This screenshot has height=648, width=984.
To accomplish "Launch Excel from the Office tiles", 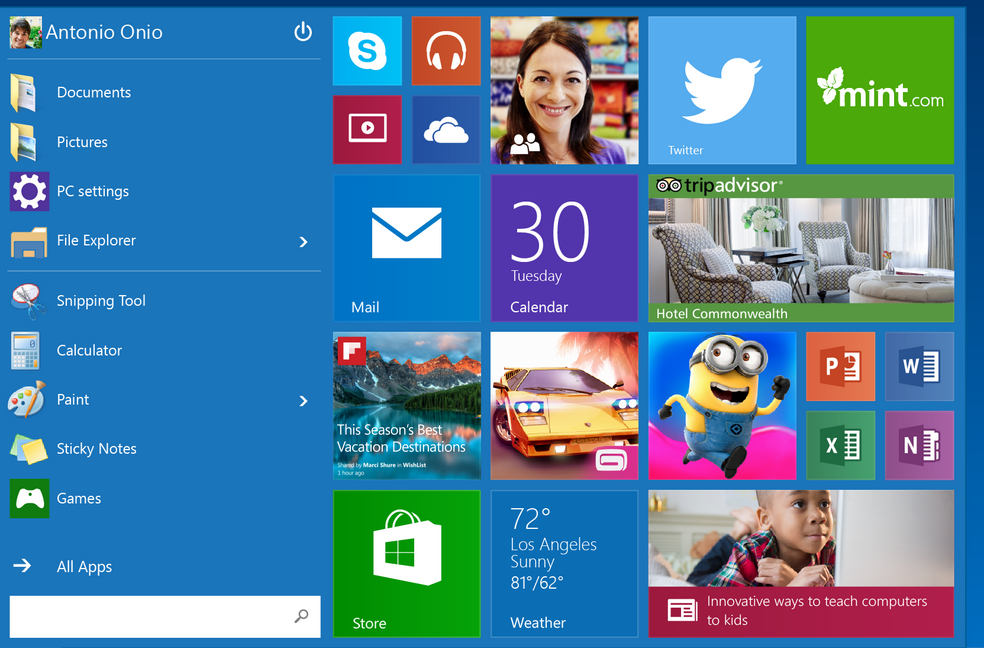I will 840,445.
